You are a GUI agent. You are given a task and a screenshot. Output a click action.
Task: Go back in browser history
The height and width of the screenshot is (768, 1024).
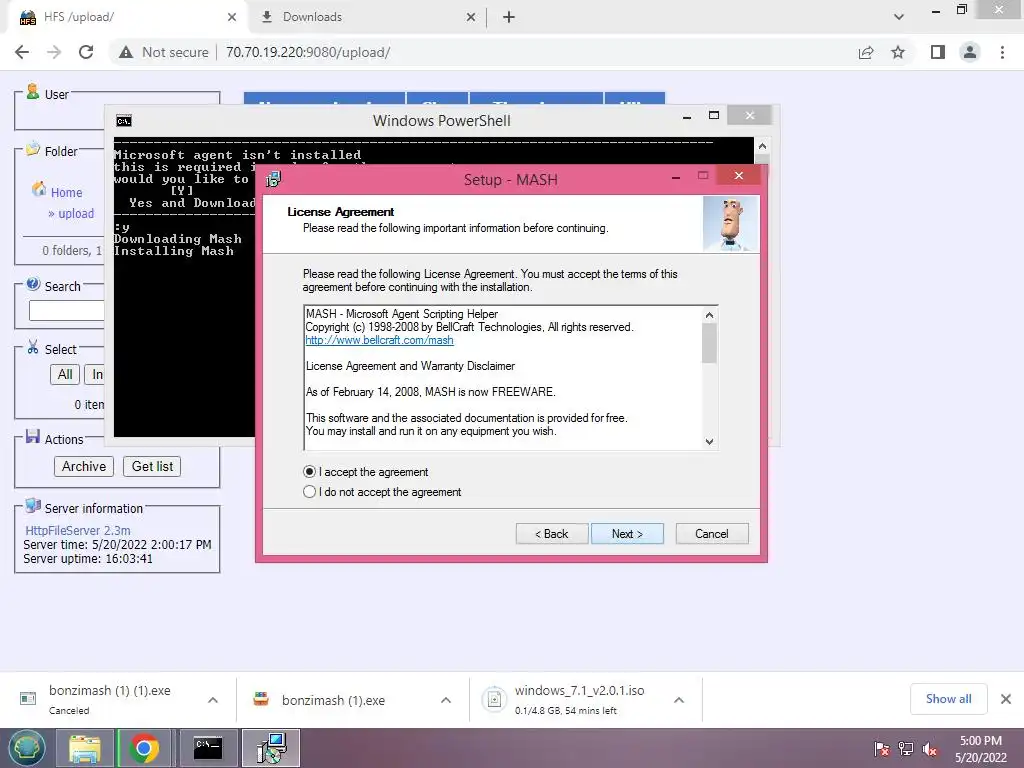coord(22,52)
